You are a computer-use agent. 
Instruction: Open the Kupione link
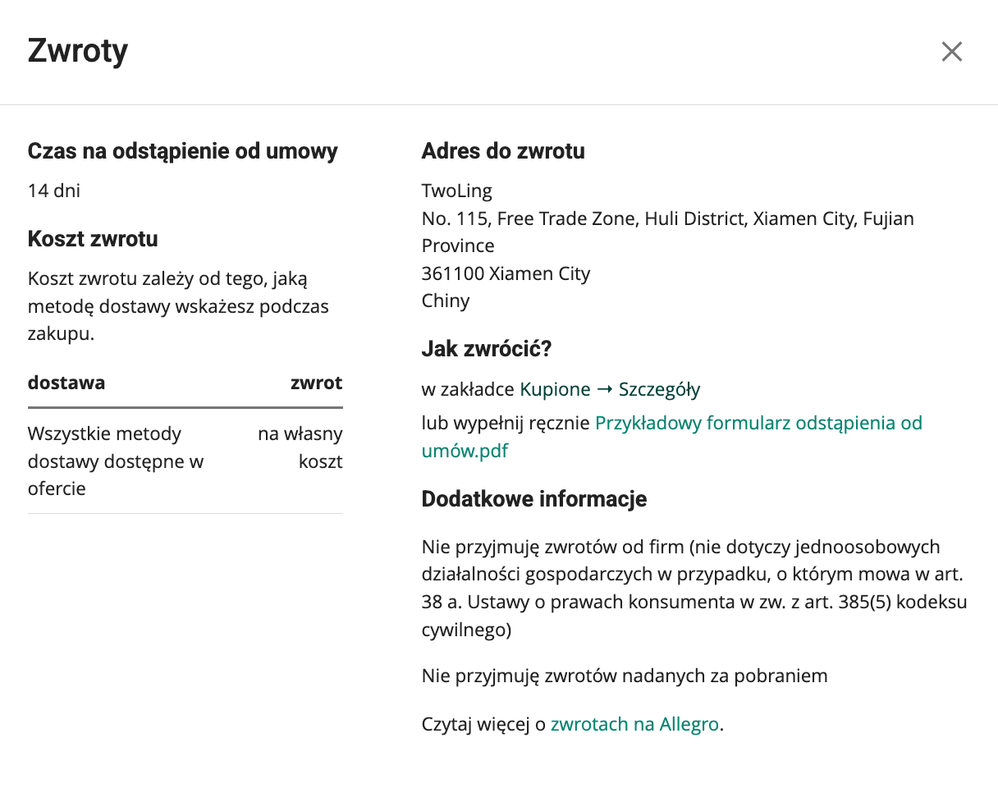[x=555, y=389]
